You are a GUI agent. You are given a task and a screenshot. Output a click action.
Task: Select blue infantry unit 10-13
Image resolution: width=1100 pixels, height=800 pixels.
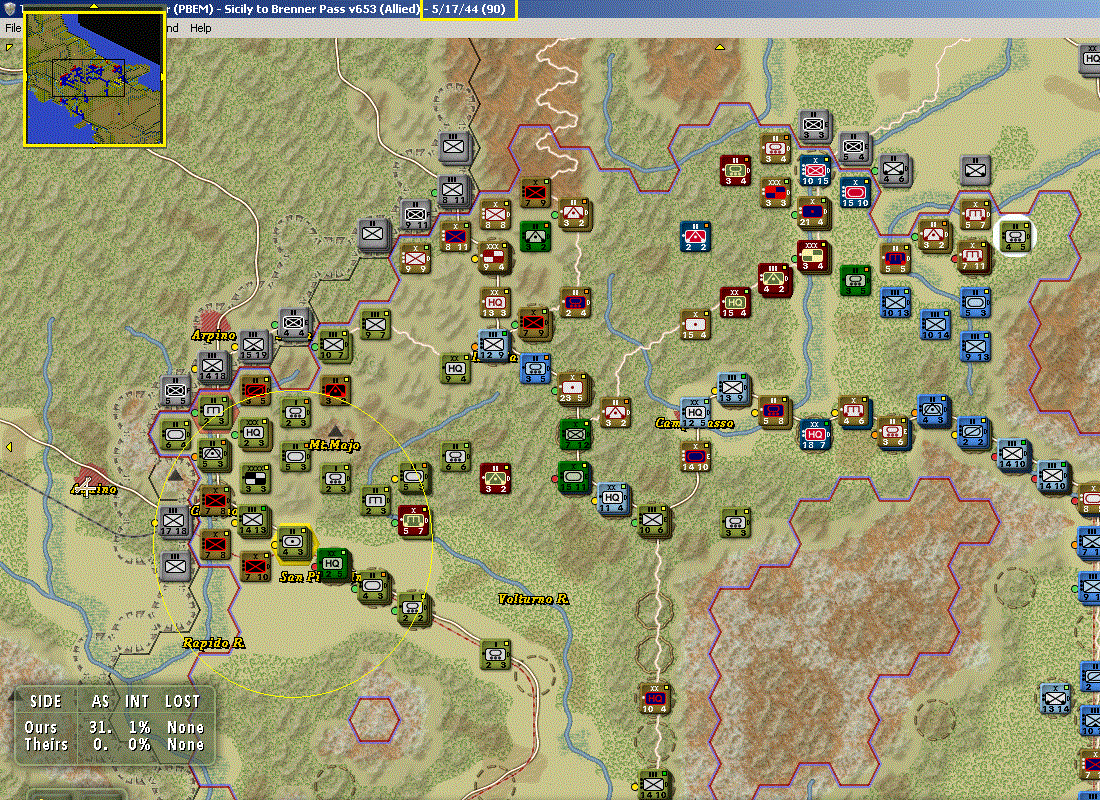click(x=895, y=303)
